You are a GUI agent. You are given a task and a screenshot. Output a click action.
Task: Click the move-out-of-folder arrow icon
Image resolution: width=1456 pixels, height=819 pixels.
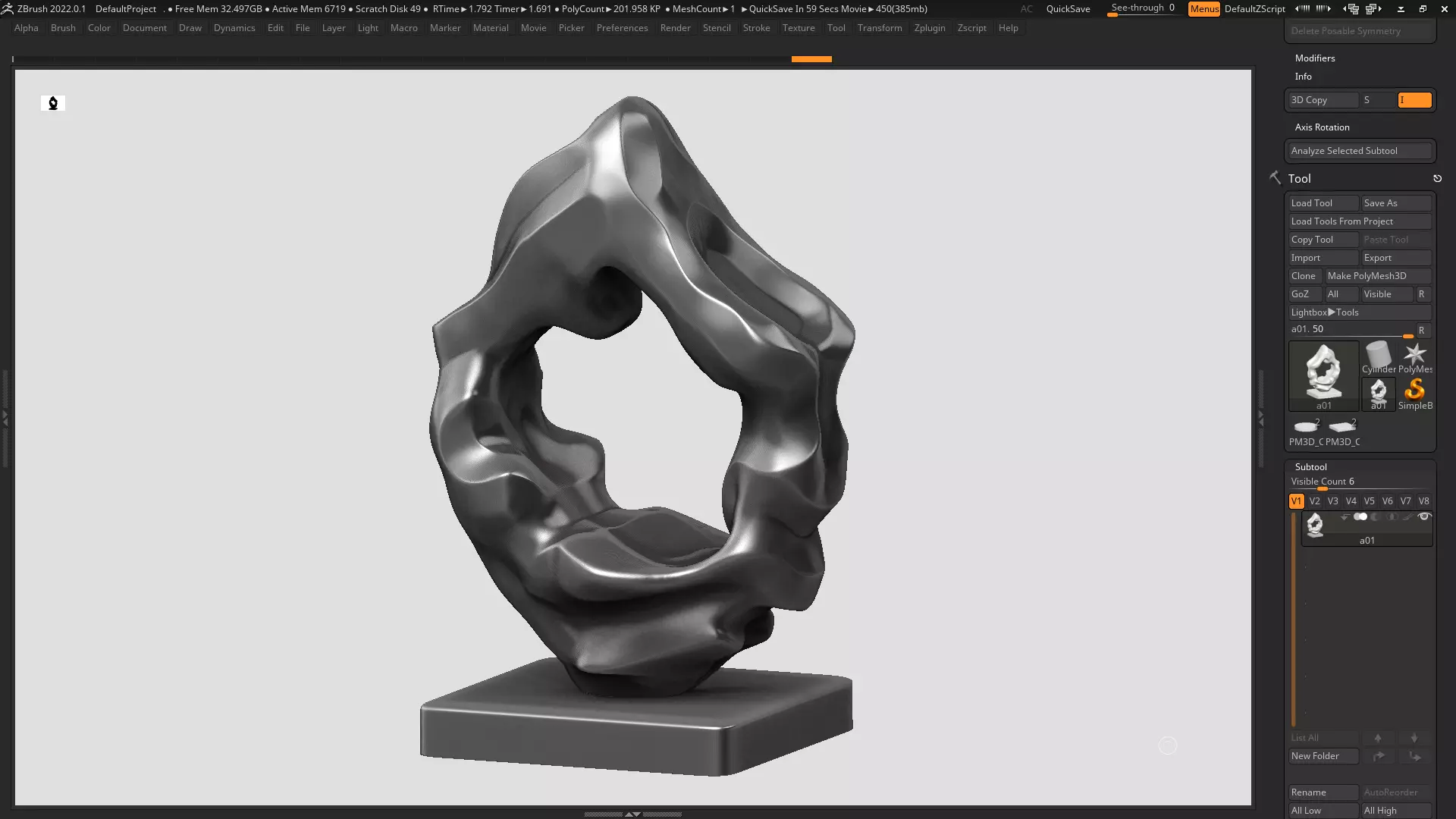[1415, 756]
